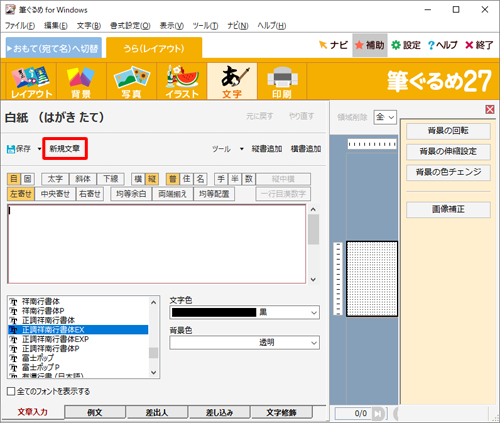500x423 pixels.
Task: Click 縦書追加 to add vertical text
Action: [267, 149]
